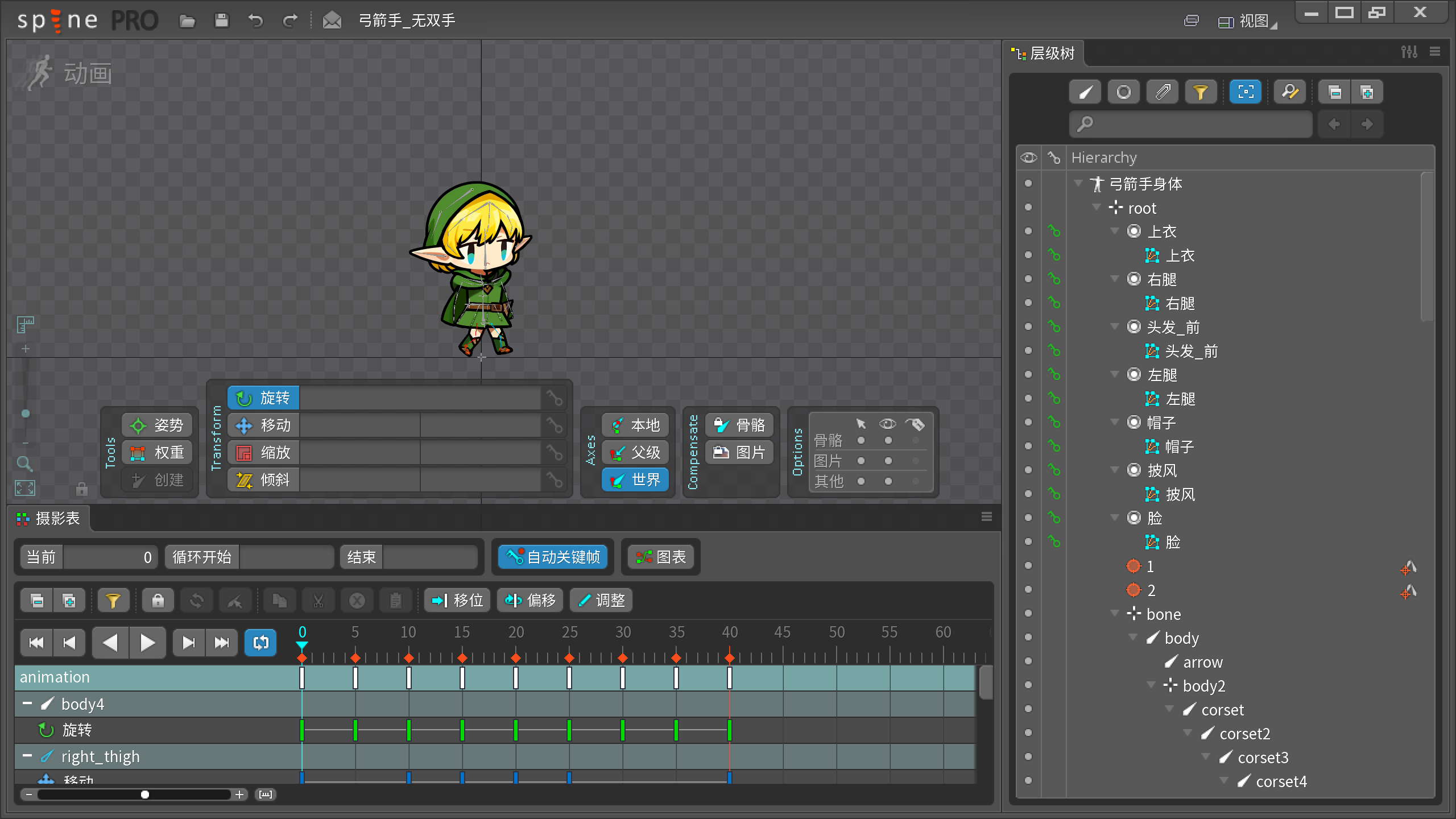The image size is (1456, 819).
Task: Click viewport zoom slider handle
Action: (25, 413)
